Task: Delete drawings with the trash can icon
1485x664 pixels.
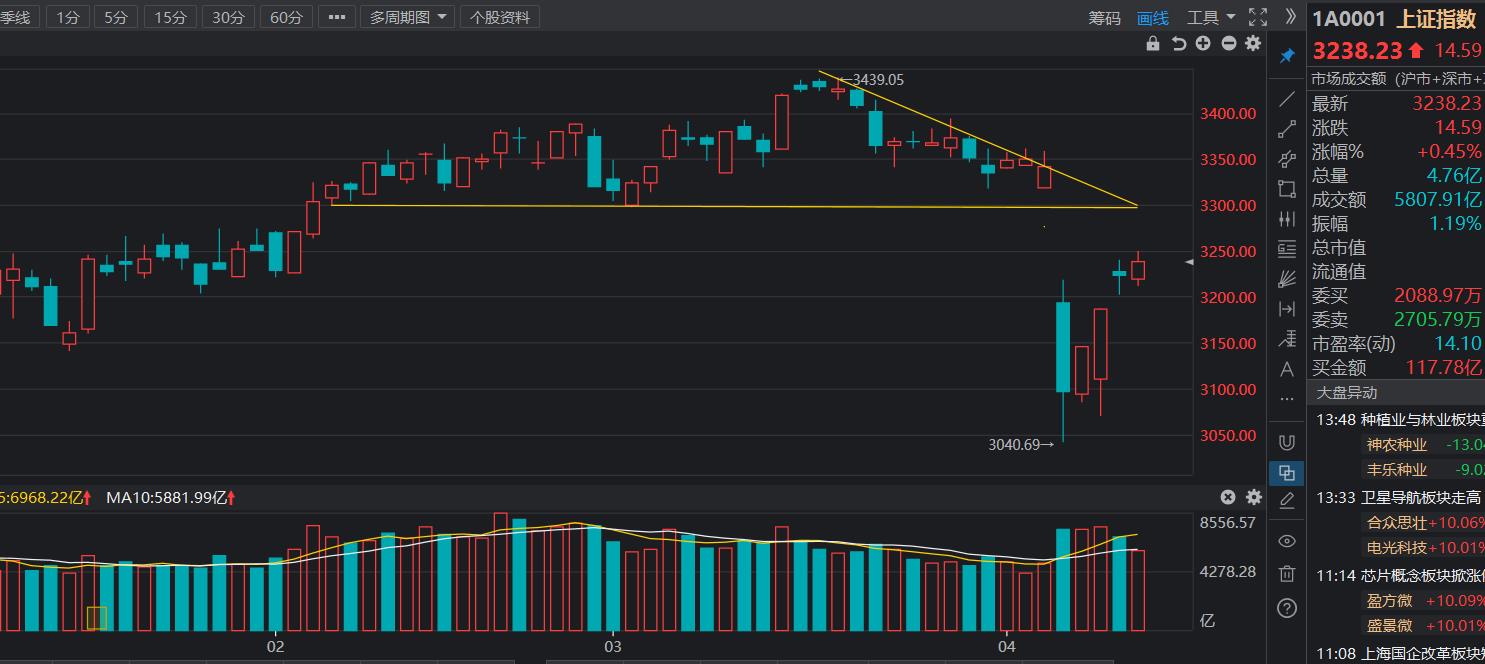Action: coord(1287,574)
